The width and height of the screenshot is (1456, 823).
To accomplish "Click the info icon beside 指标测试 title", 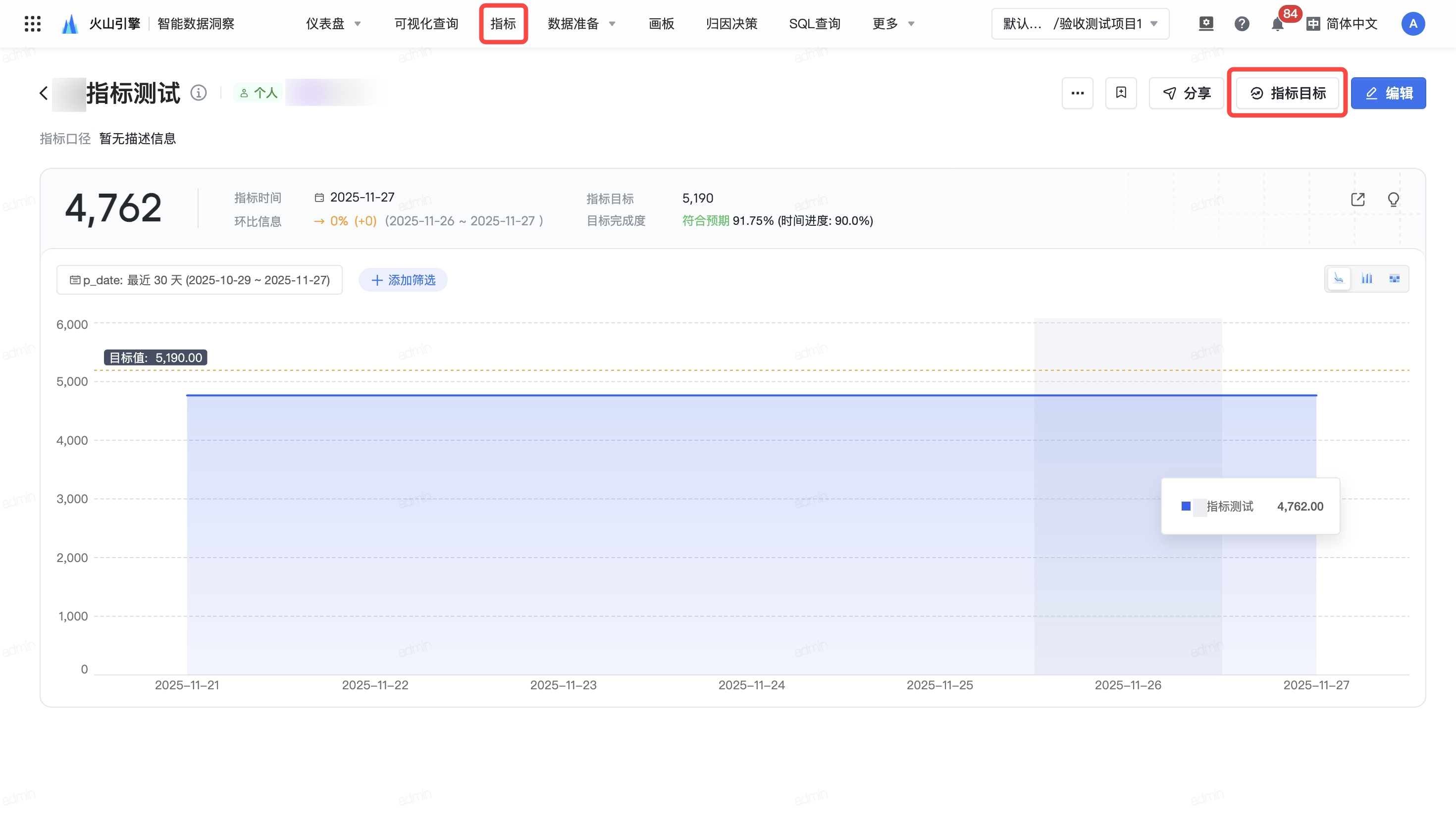I will coord(199,93).
